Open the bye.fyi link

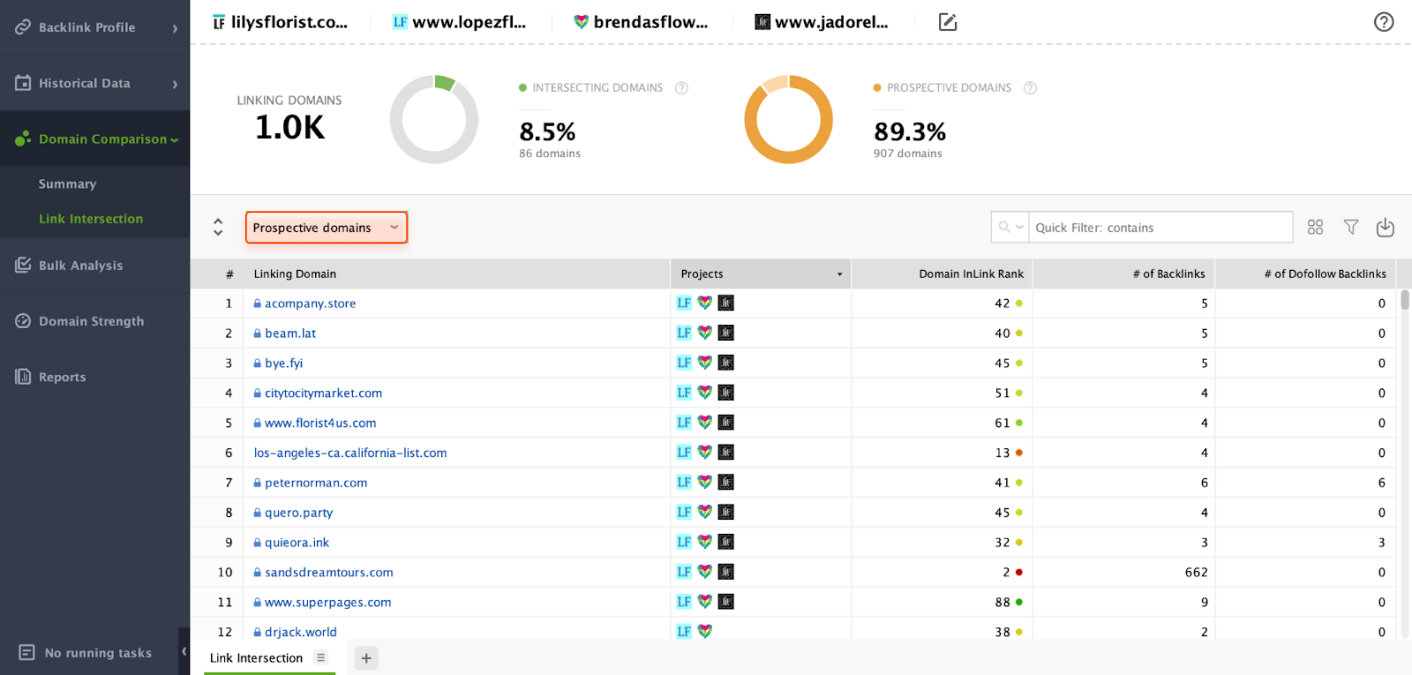(284, 364)
